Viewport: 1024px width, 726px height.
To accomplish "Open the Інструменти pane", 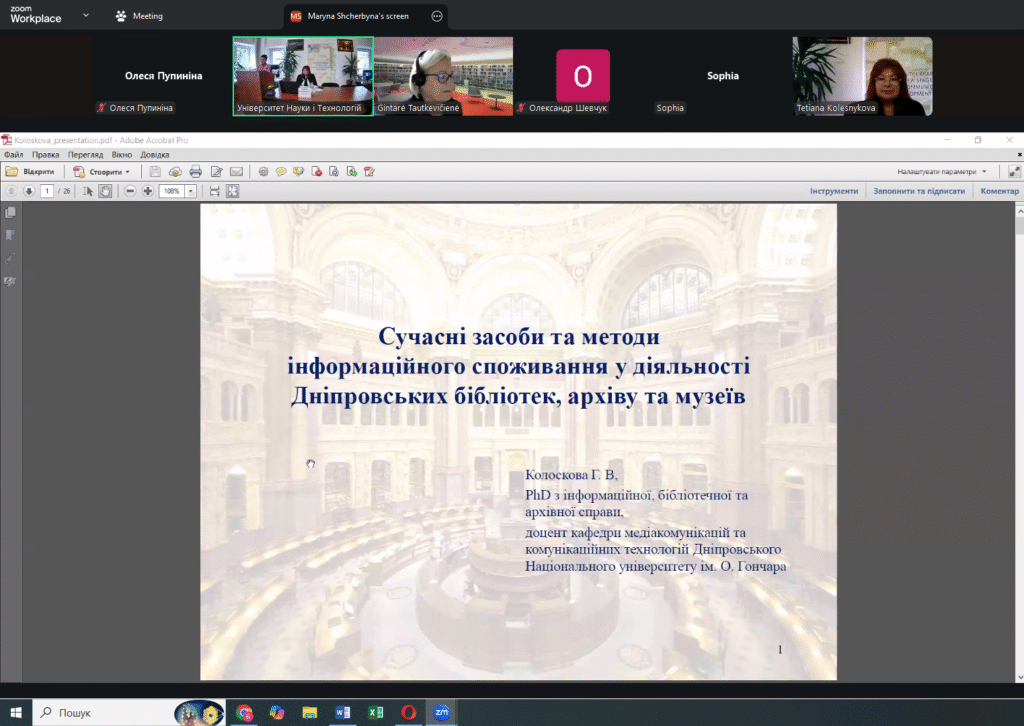I will pos(833,191).
